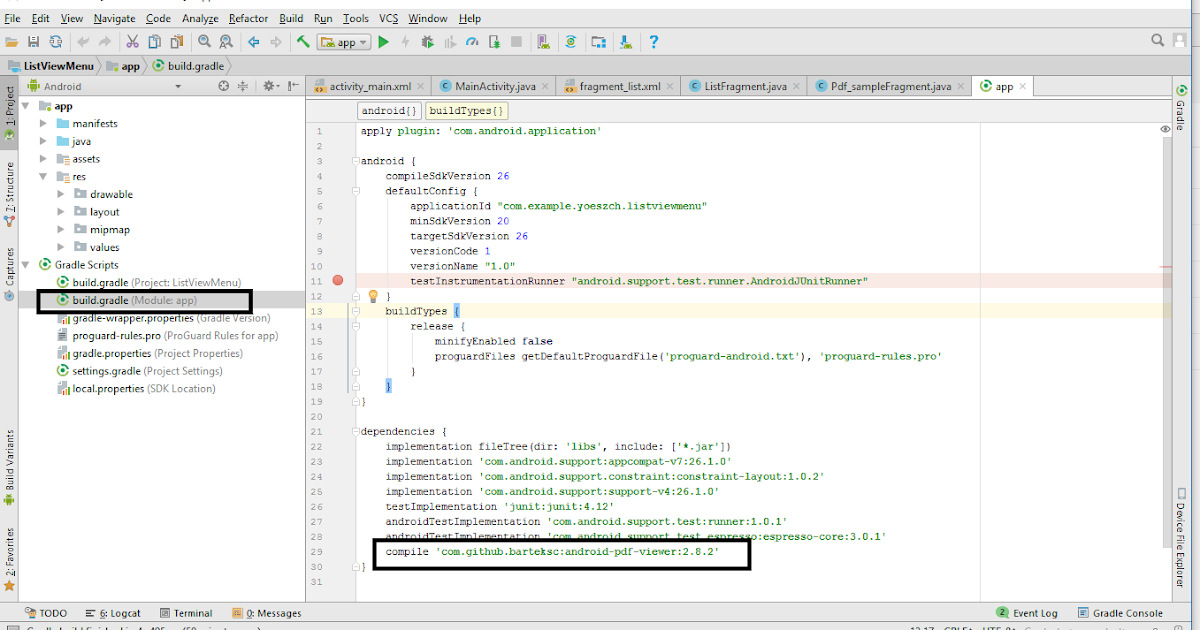1200x630 pixels.
Task: Stop the running application
Action: click(x=514, y=42)
